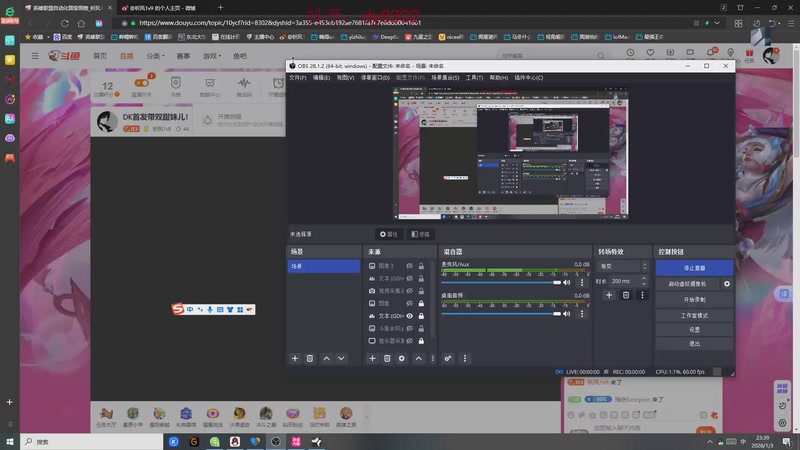
Task: Add a new scene in OBS Scenes panel
Action: [x=295, y=359]
